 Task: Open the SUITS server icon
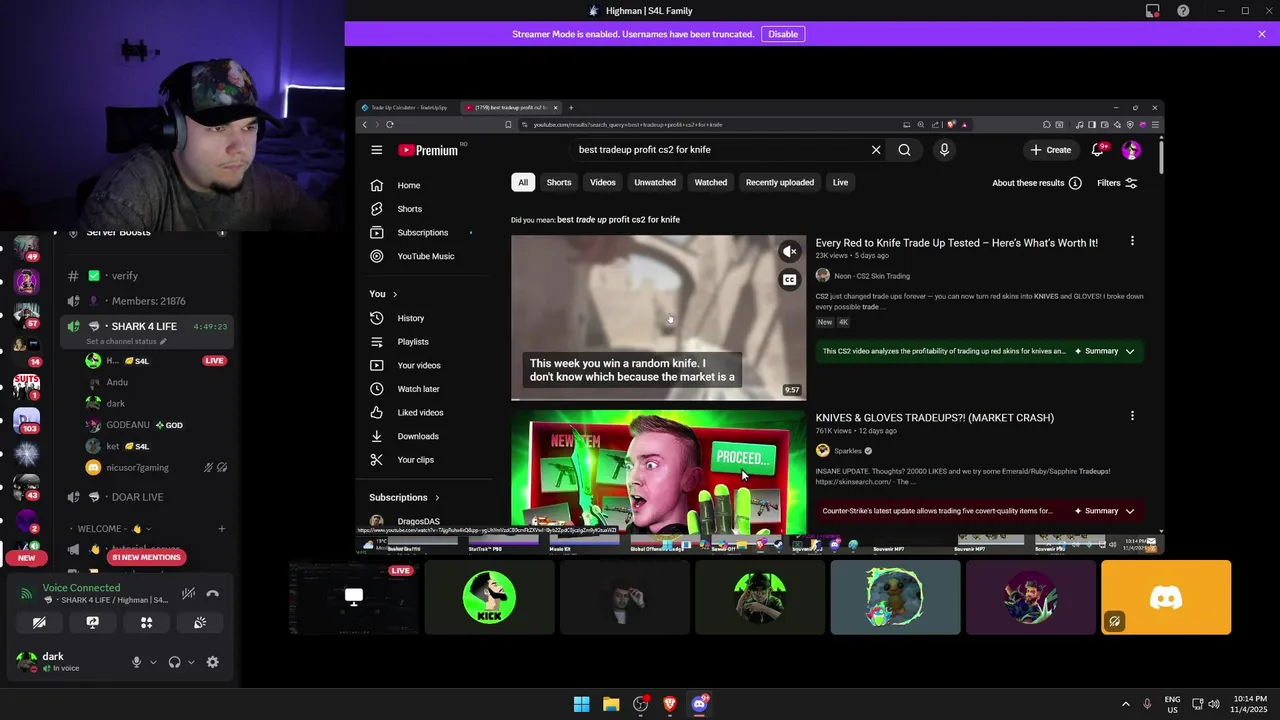pos(26,385)
